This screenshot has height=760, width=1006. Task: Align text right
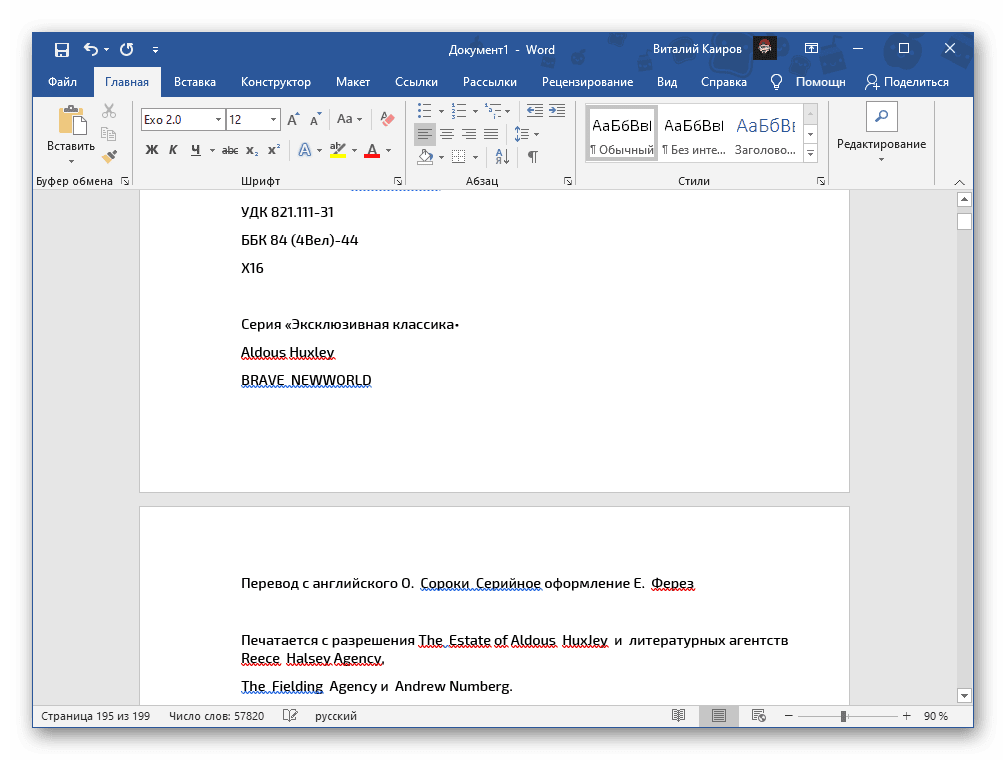(469, 134)
